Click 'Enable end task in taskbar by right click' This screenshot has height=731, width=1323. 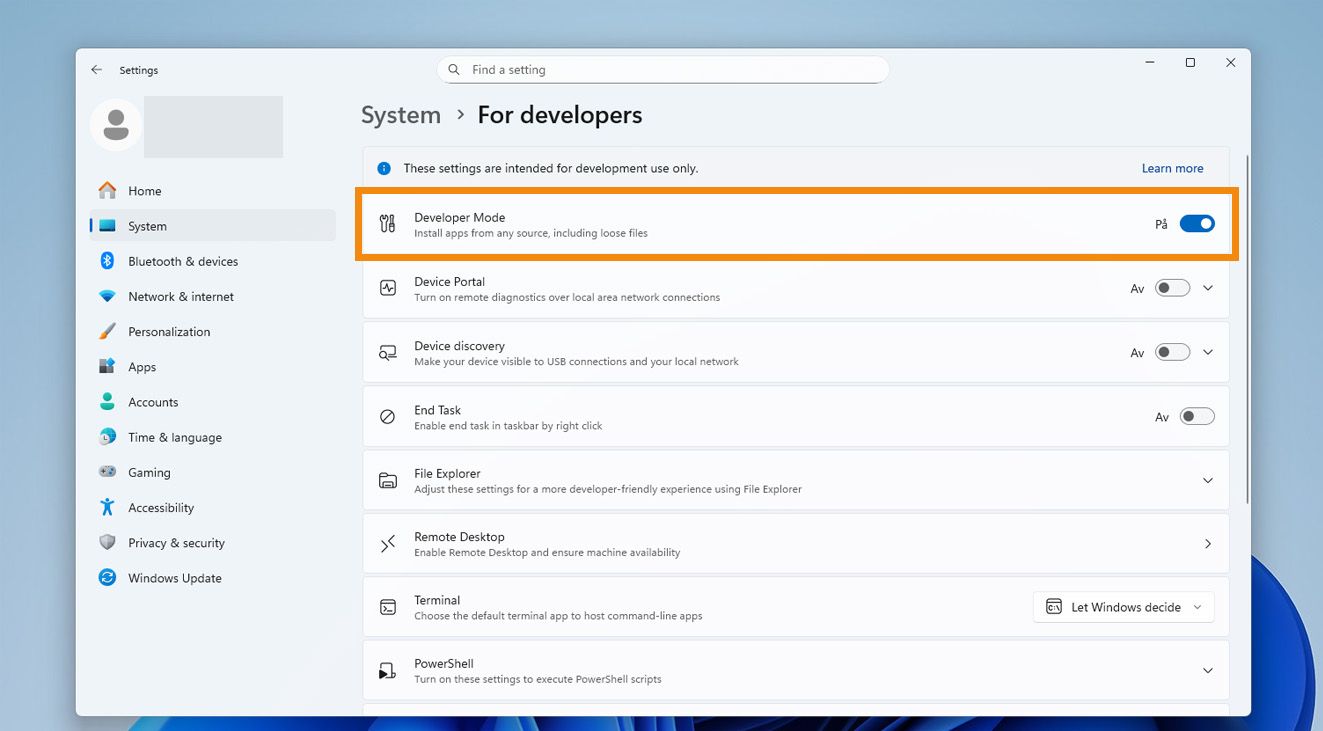tap(508, 426)
